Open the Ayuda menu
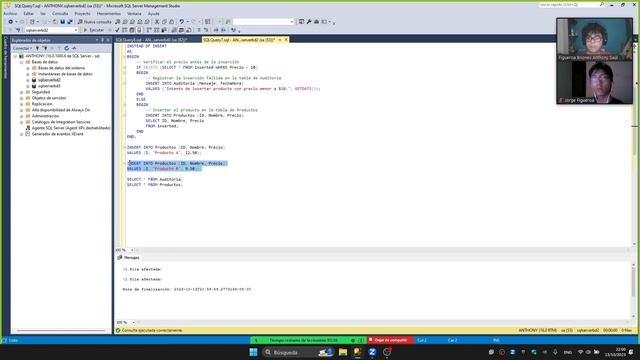 tap(153, 13)
